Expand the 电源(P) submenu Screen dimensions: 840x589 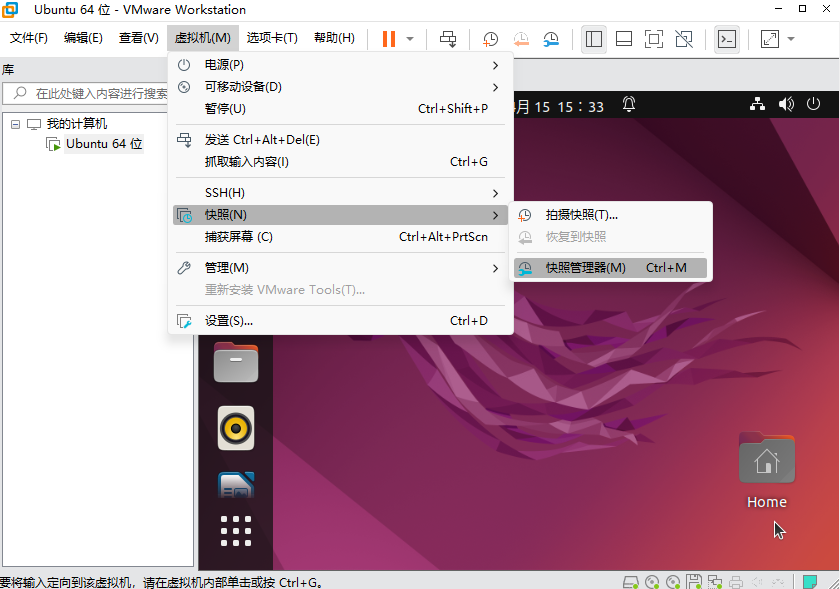340,65
